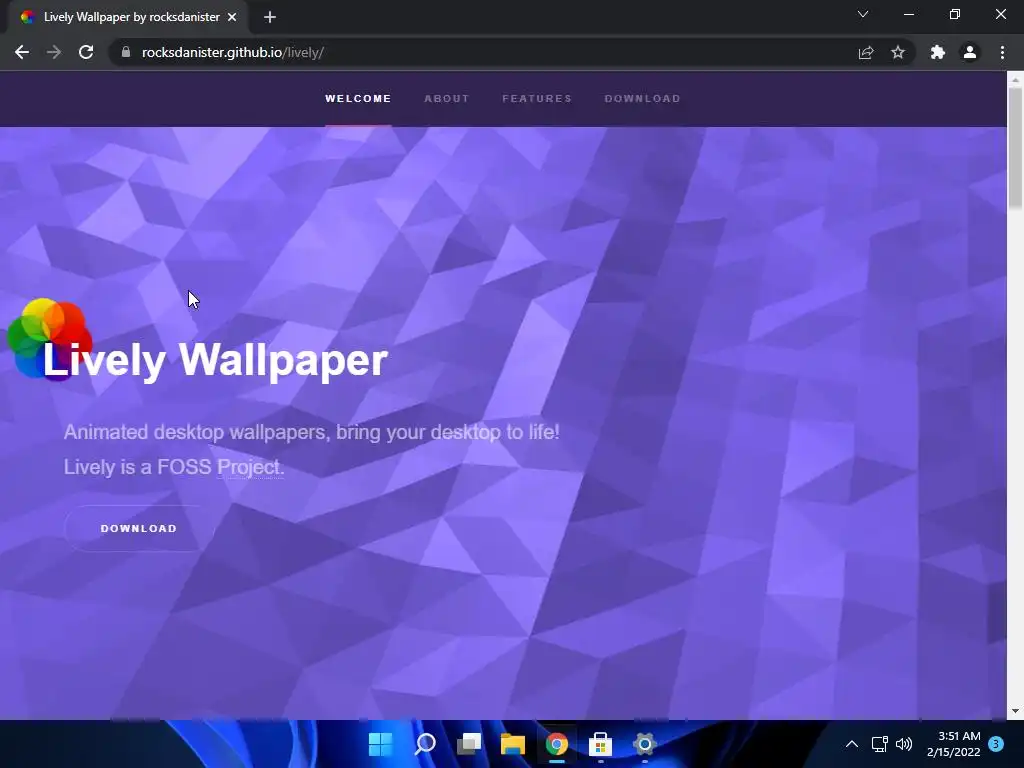
Task: Go back to the previous page
Action: (22, 52)
